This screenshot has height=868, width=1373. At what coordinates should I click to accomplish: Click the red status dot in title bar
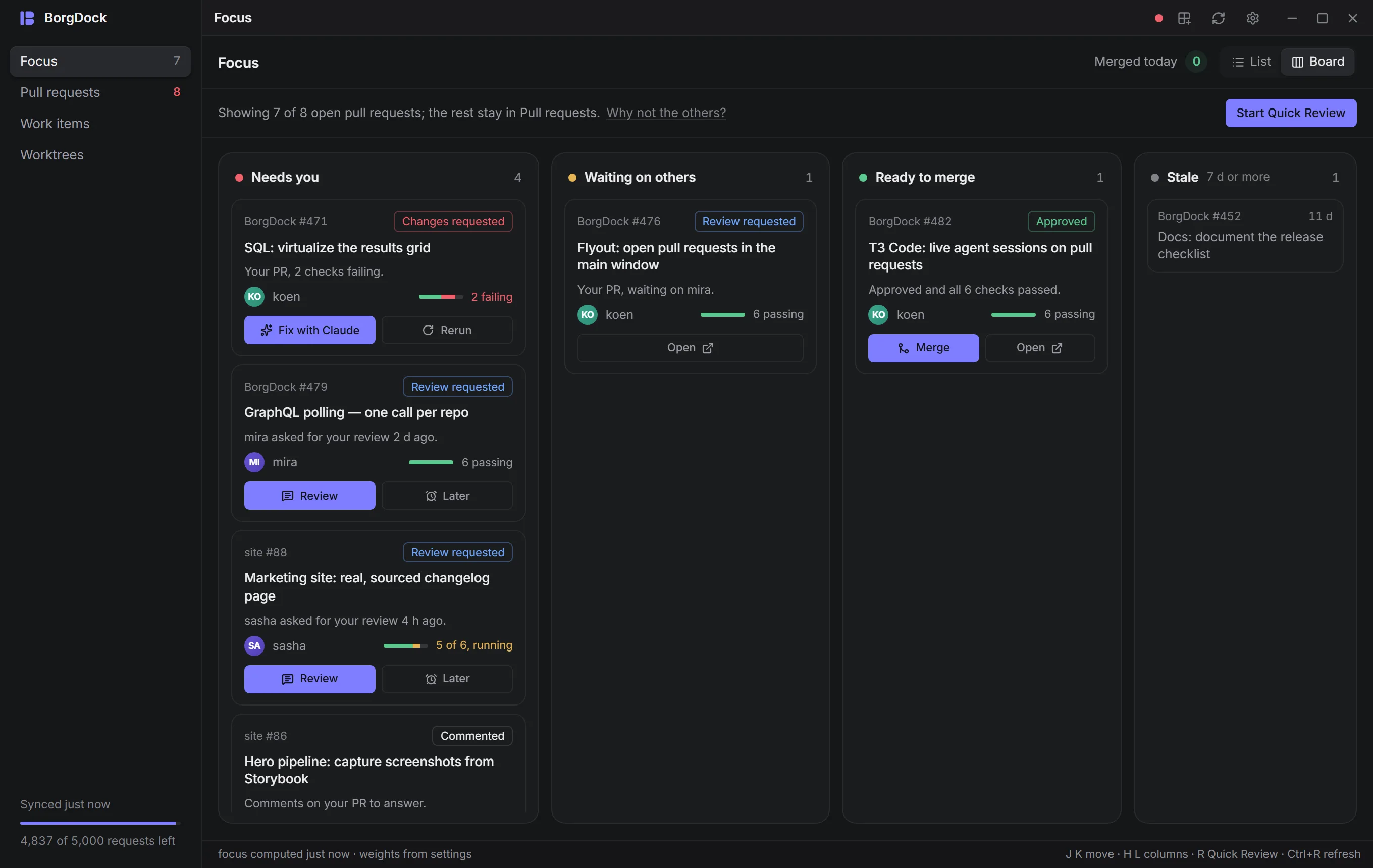point(1158,18)
